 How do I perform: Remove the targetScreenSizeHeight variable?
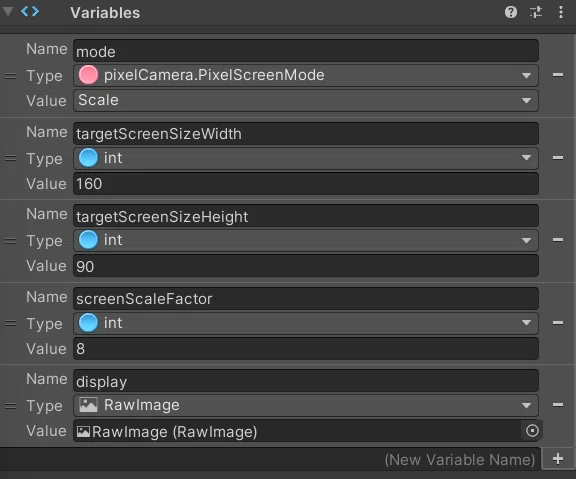tap(558, 240)
